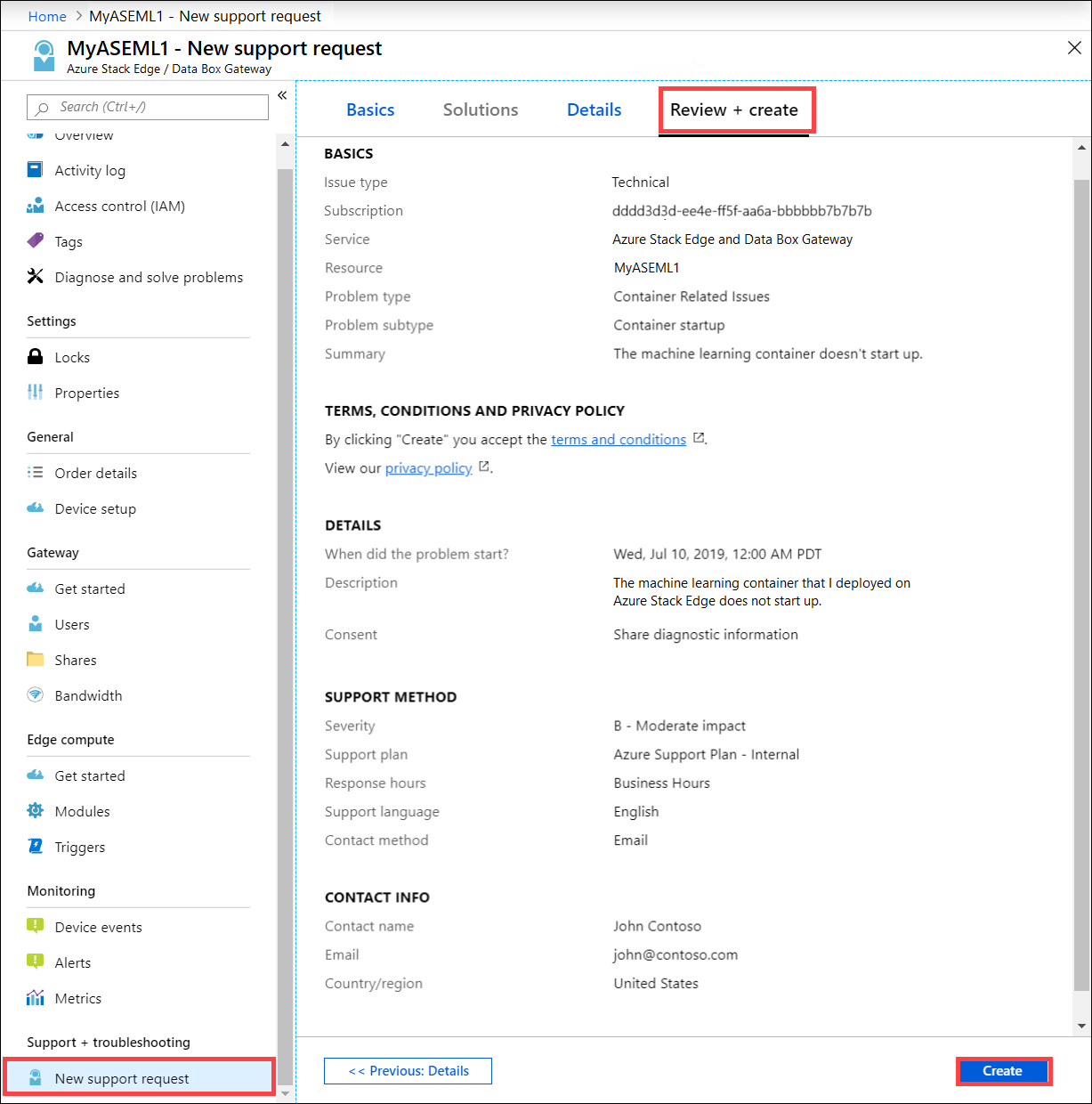1092x1104 pixels.
Task: Click the 'MyASEML1' resource value
Action: tap(647, 268)
